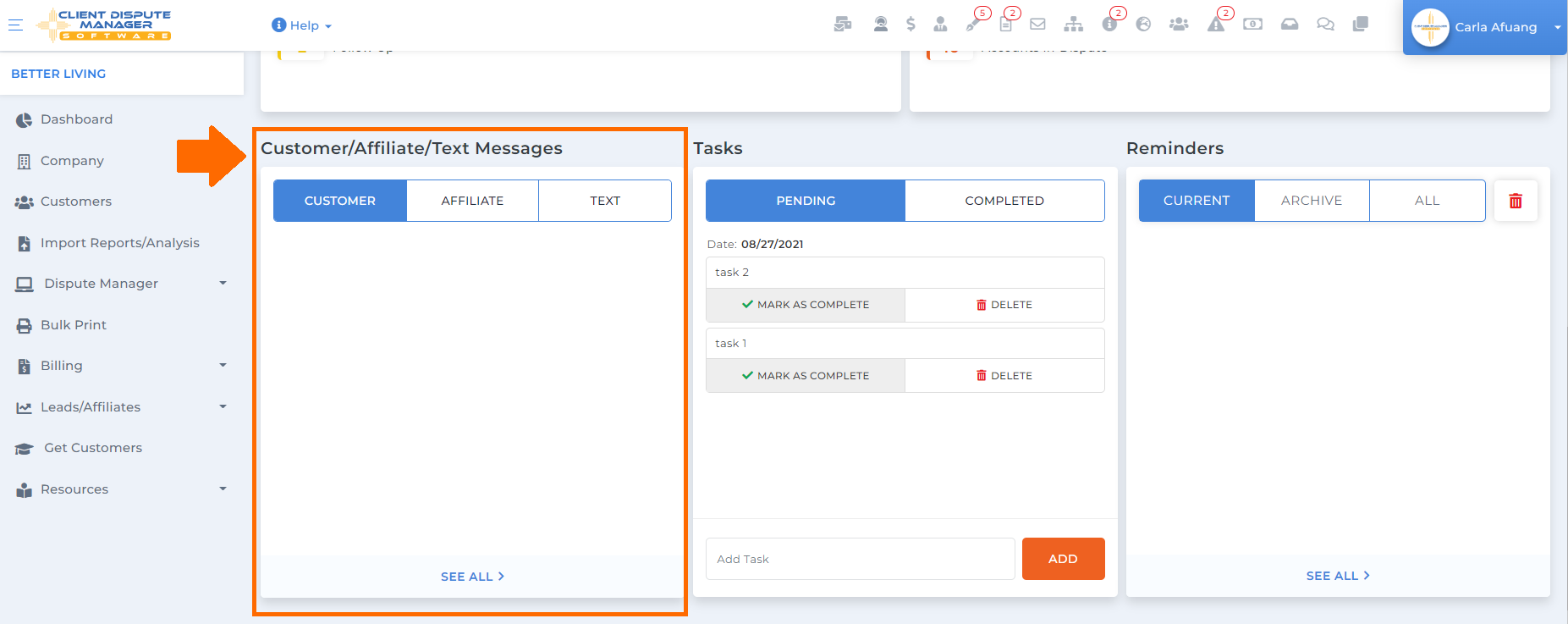1568x624 pixels.
Task: Mark task 2 as complete
Action: point(806,305)
